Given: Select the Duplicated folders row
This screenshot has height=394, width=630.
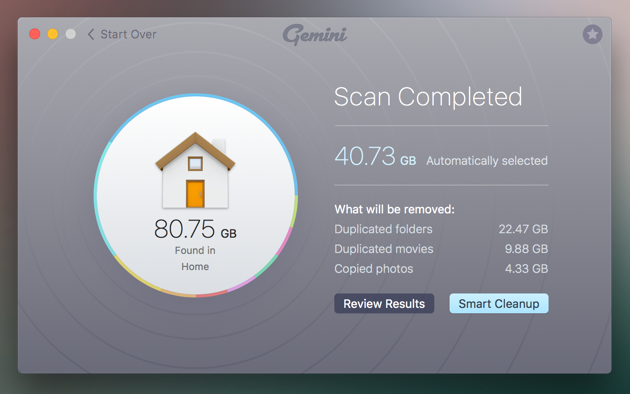Looking at the screenshot, I should coord(441,229).
